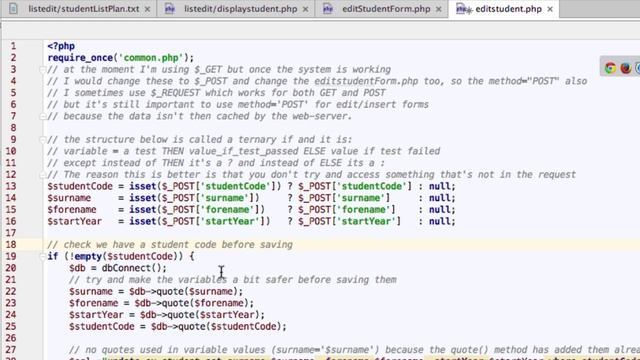This screenshot has height=360, width=640.
Task: Click the PHP file icon on editStudentForm.php tab
Action: (327, 9)
